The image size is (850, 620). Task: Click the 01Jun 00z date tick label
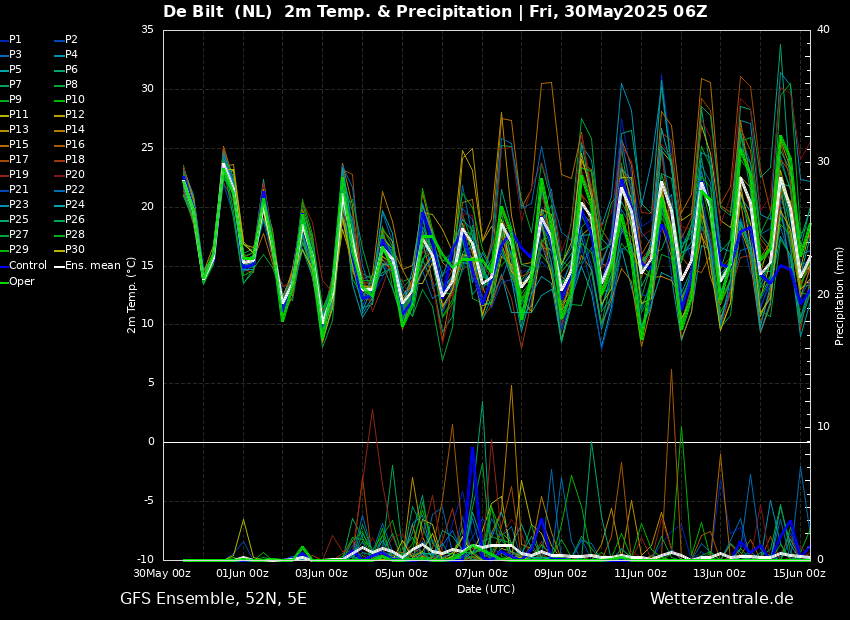pyautogui.click(x=242, y=574)
